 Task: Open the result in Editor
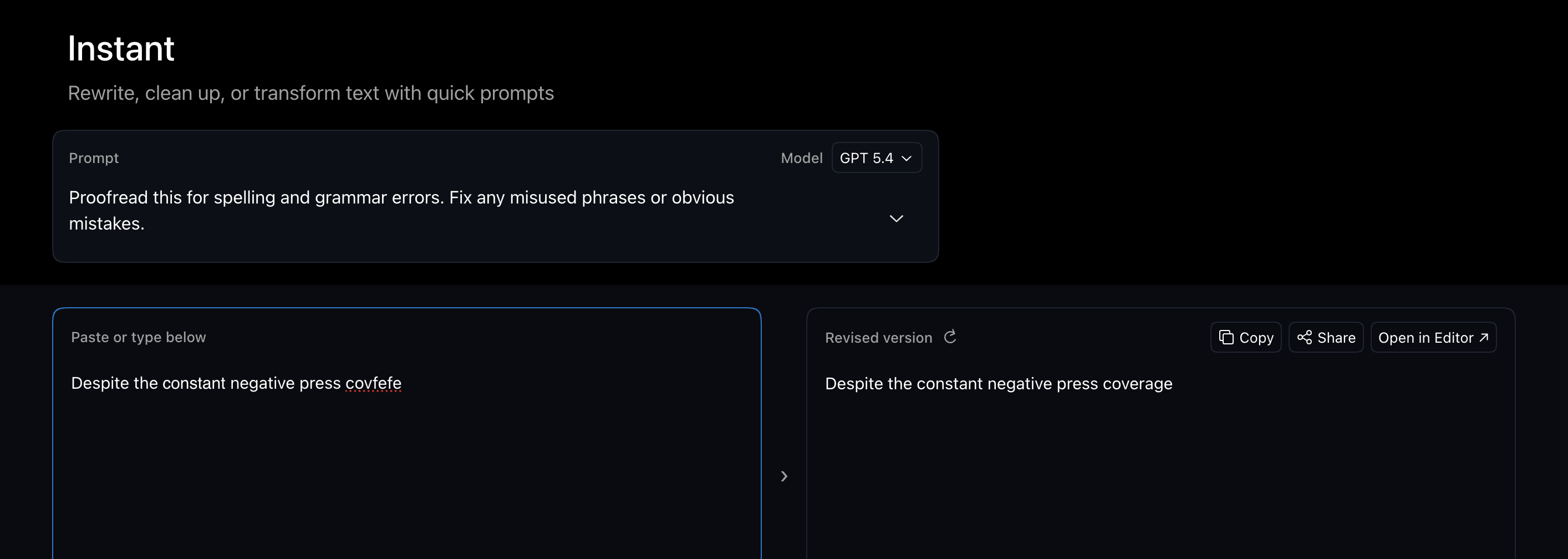[1432, 337]
